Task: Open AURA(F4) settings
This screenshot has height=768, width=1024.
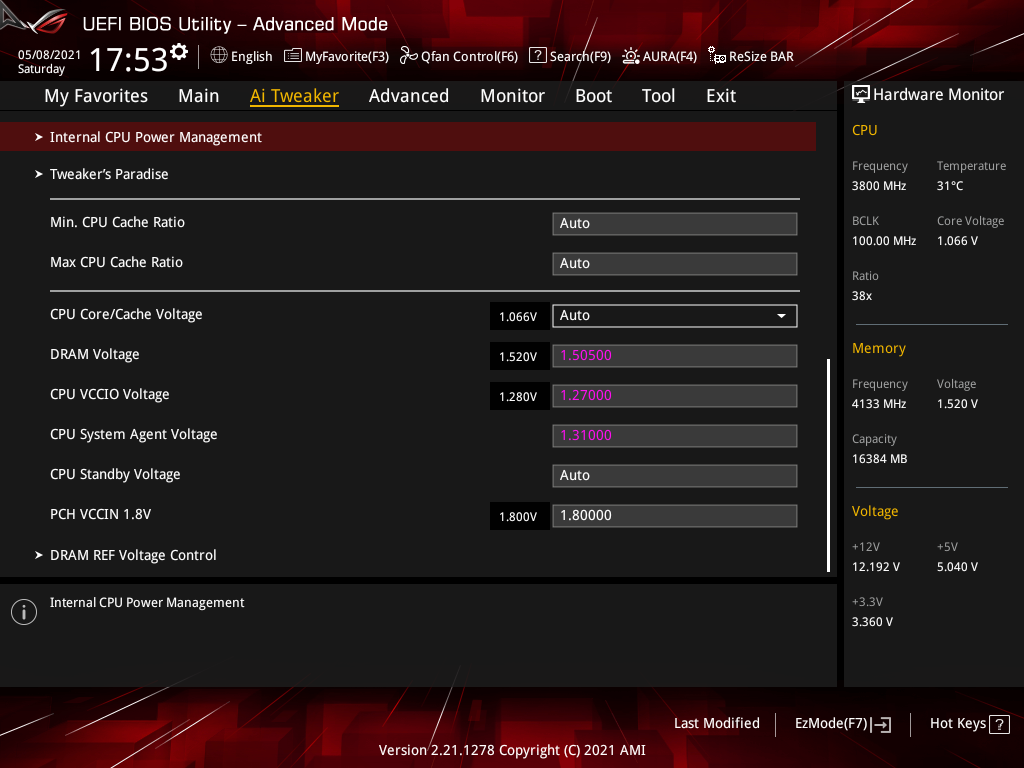Action: [x=669, y=57]
